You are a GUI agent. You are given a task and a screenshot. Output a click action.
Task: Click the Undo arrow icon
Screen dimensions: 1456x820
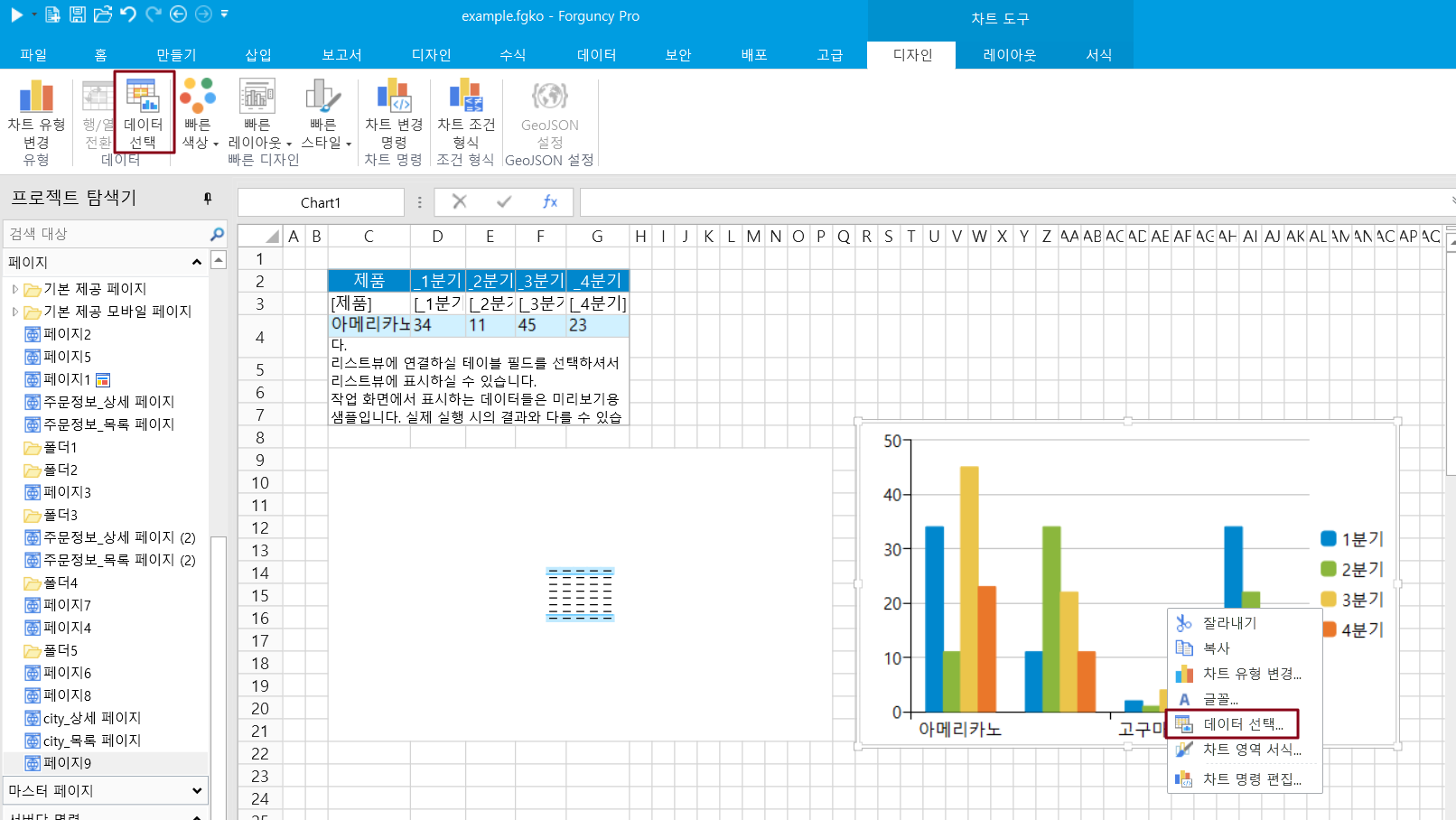(x=128, y=14)
